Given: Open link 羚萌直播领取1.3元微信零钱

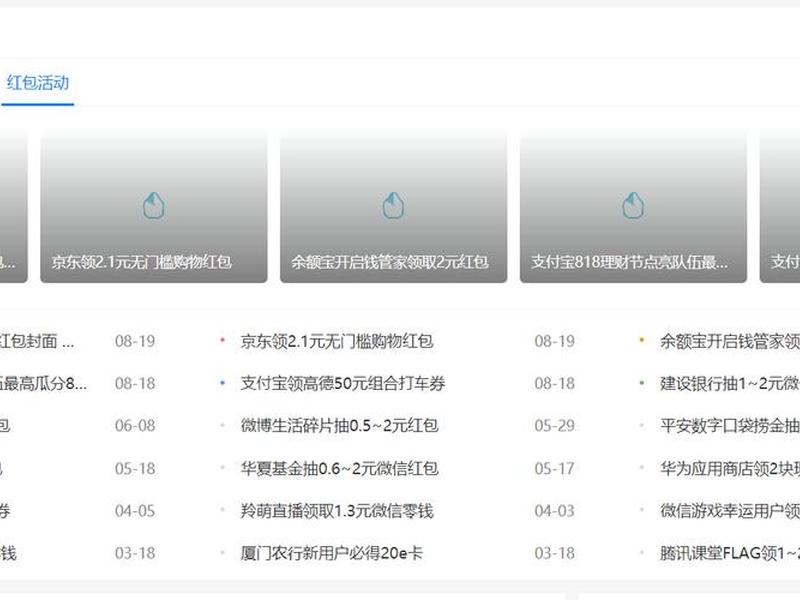Looking at the screenshot, I should [x=337, y=511].
